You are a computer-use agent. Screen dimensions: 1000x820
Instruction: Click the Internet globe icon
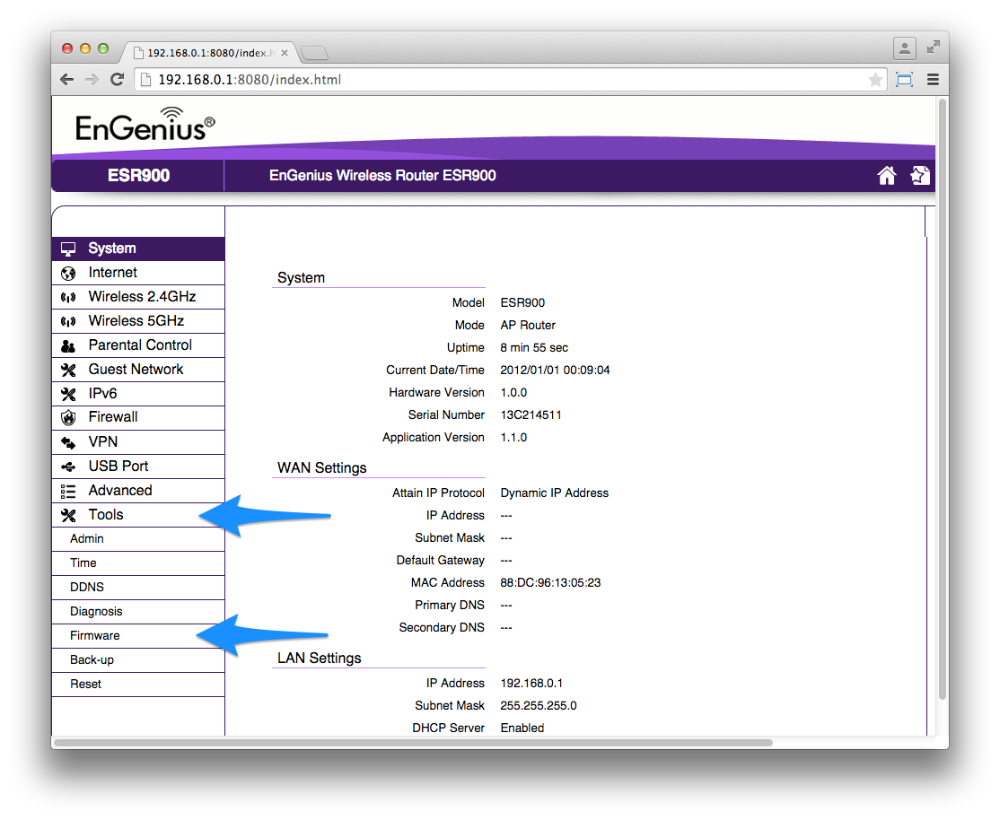pyautogui.click(x=68, y=274)
